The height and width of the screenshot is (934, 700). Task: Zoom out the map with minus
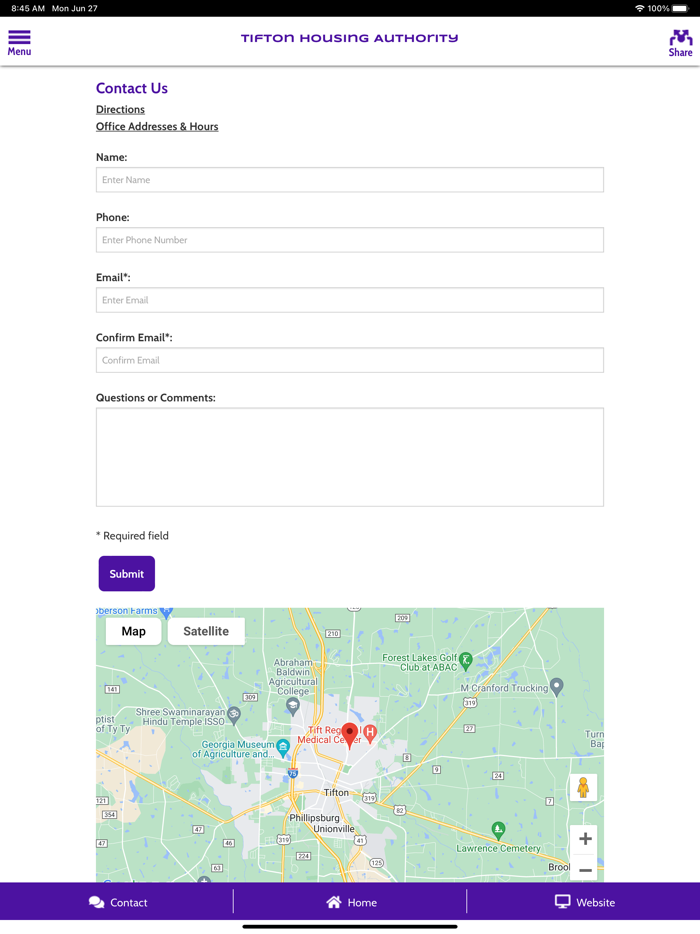point(585,870)
